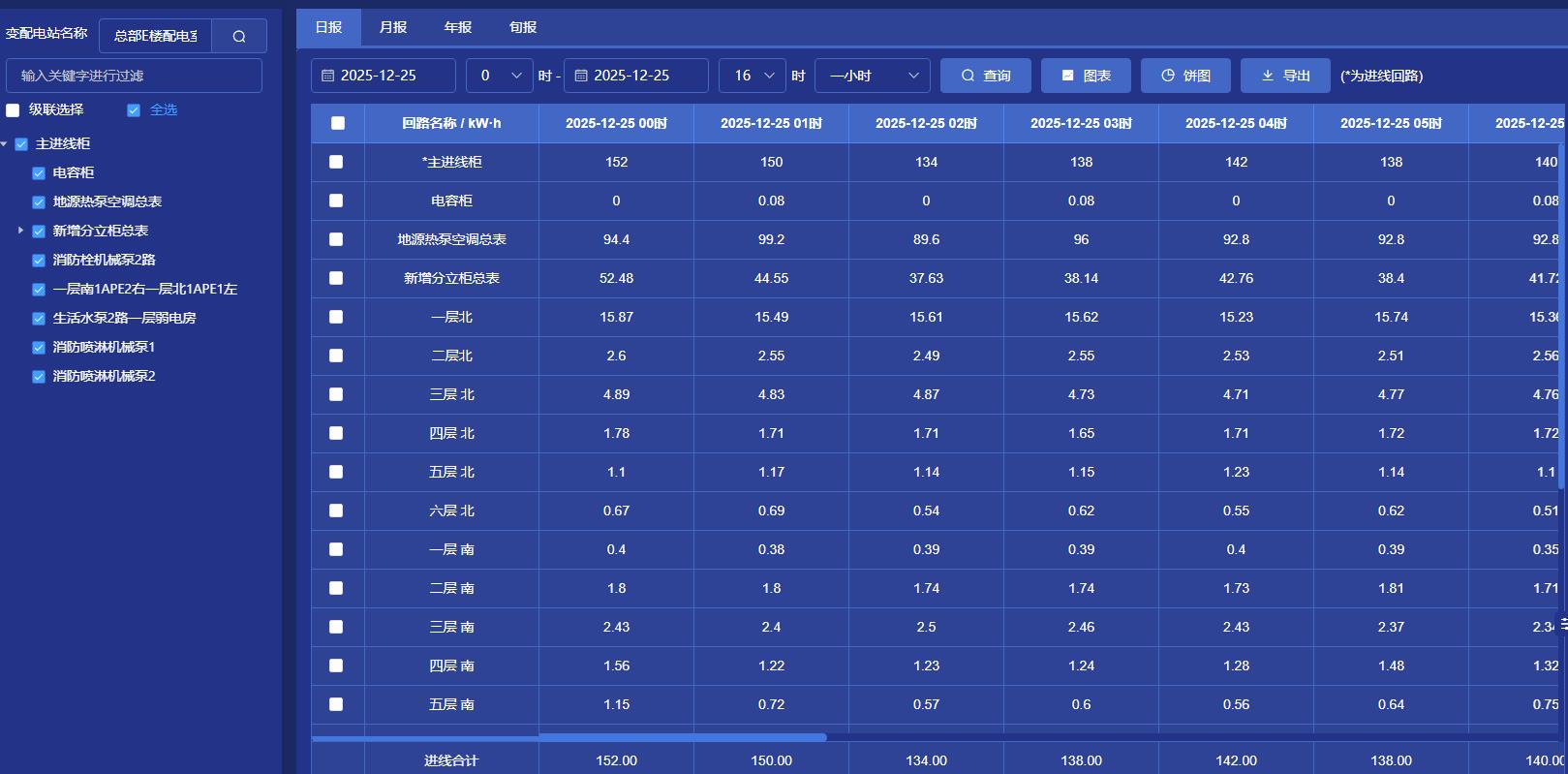
Task: Click the substation name search magnifier icon
Action: tap(239, 37)
